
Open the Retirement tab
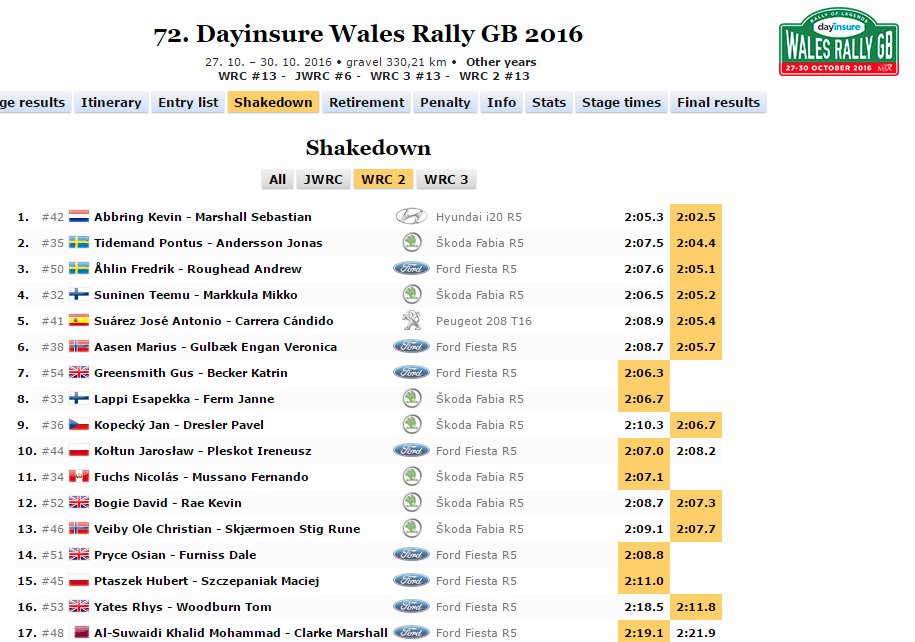[x=366, y=102]
